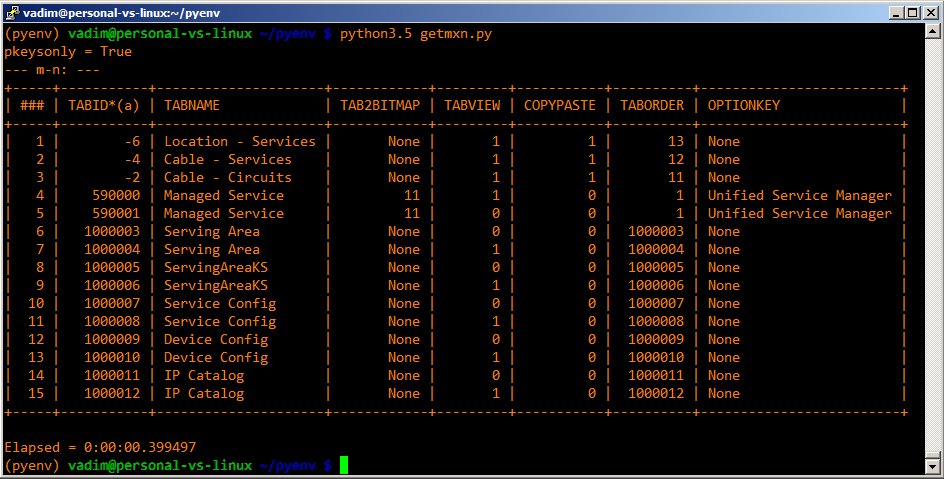Click the 'pkeysonly = True' output line
The height and width of the screenshot is (479, 944).
(x=68, y=51)
